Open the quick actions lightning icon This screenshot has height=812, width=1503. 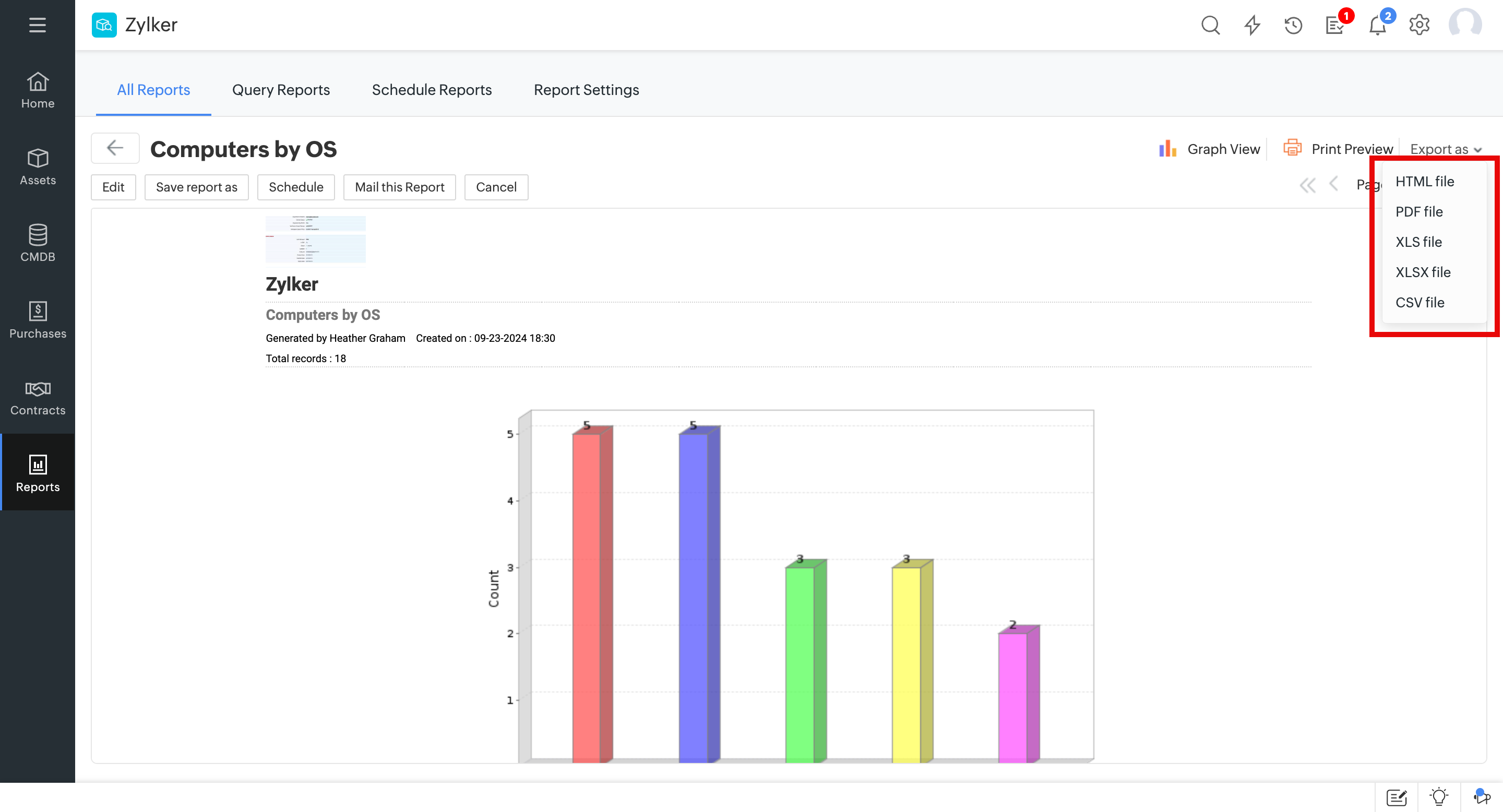pos(1252,25)
